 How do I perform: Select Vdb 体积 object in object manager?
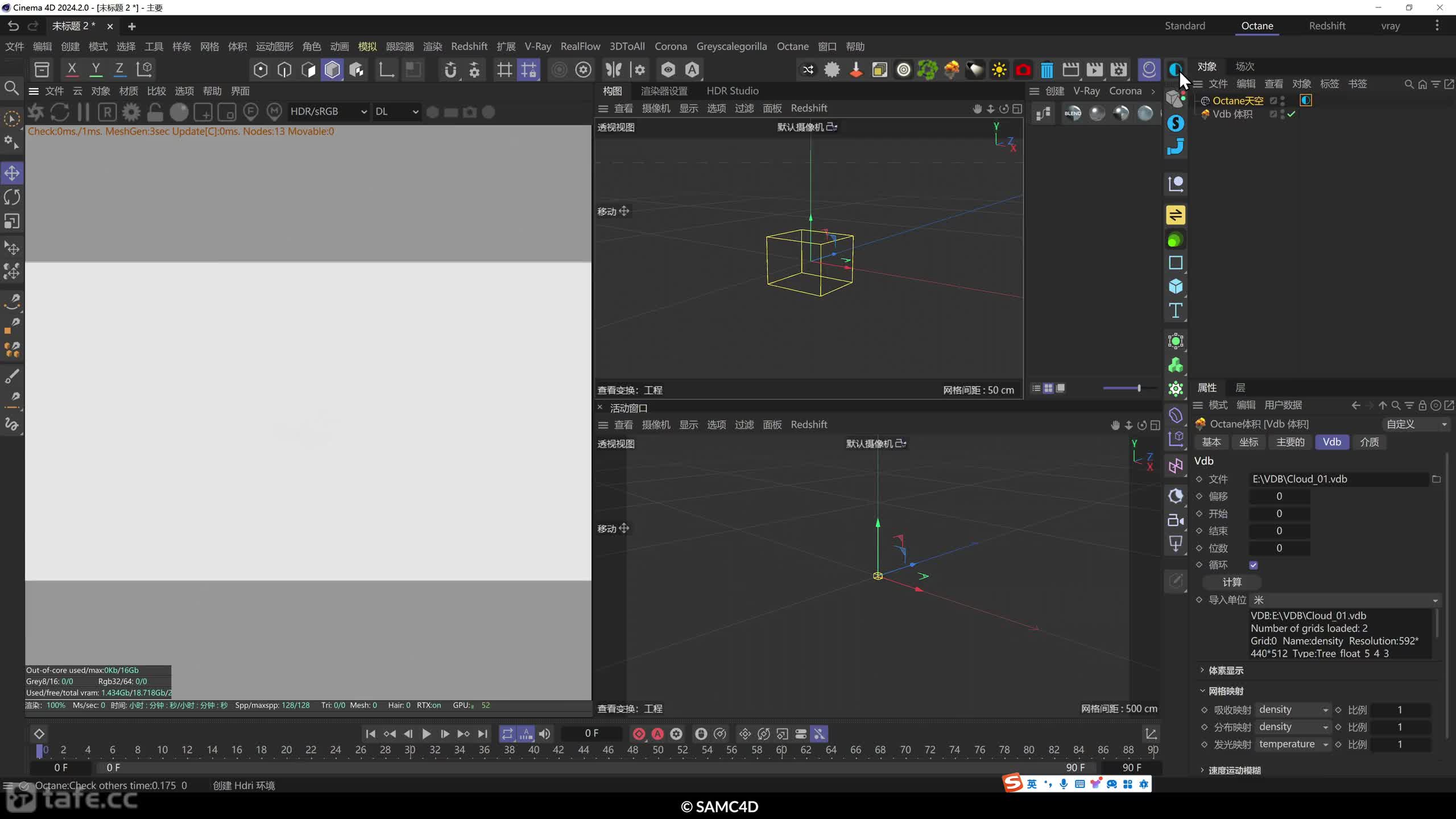coord(1232,114)
